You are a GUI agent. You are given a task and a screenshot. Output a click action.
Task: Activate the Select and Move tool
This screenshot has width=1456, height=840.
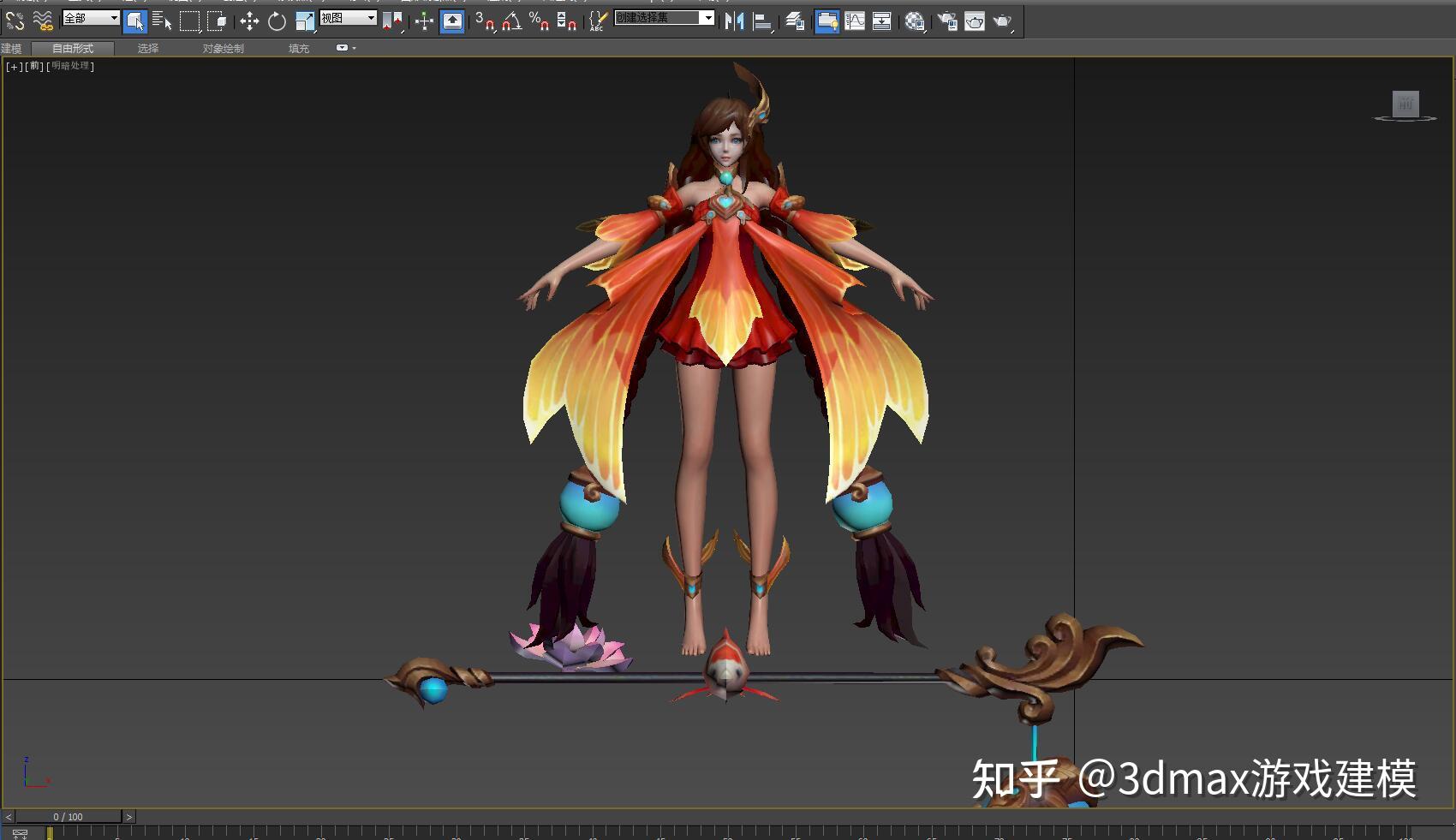tap(249, 21)
